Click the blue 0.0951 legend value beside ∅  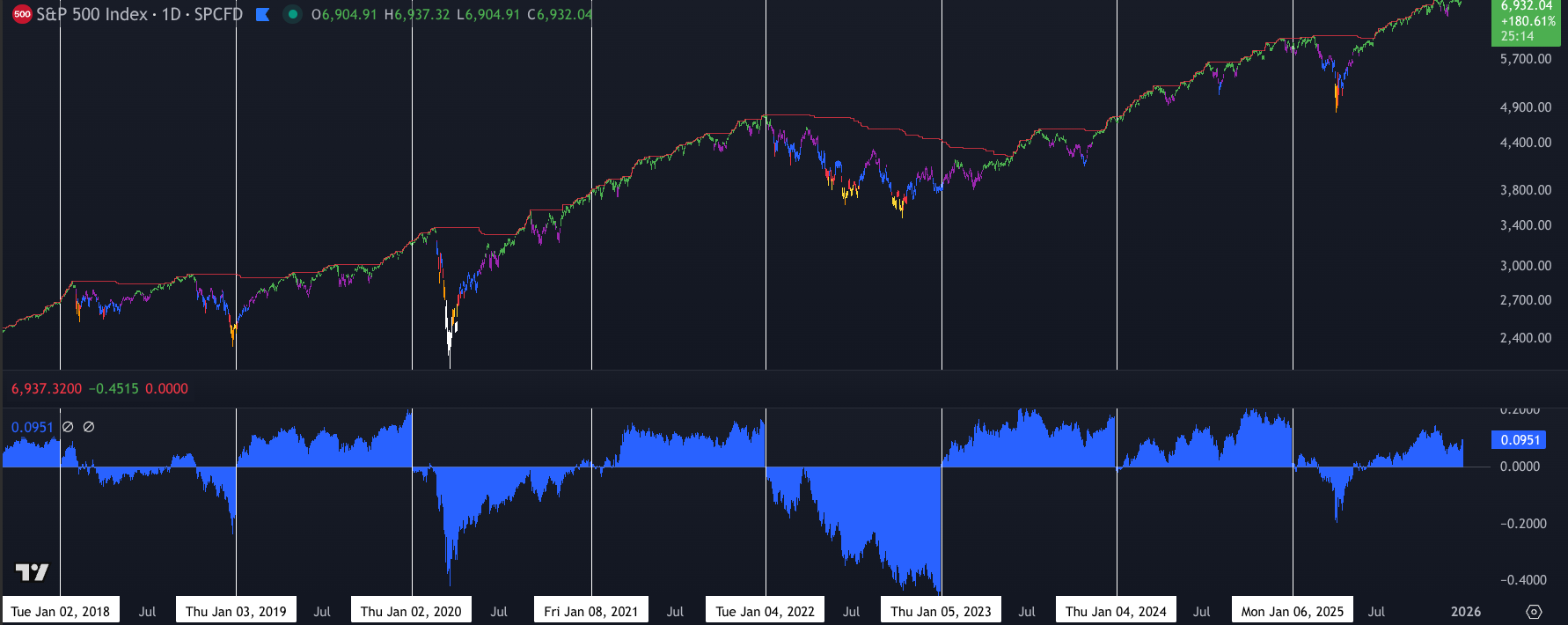[33, 427]
